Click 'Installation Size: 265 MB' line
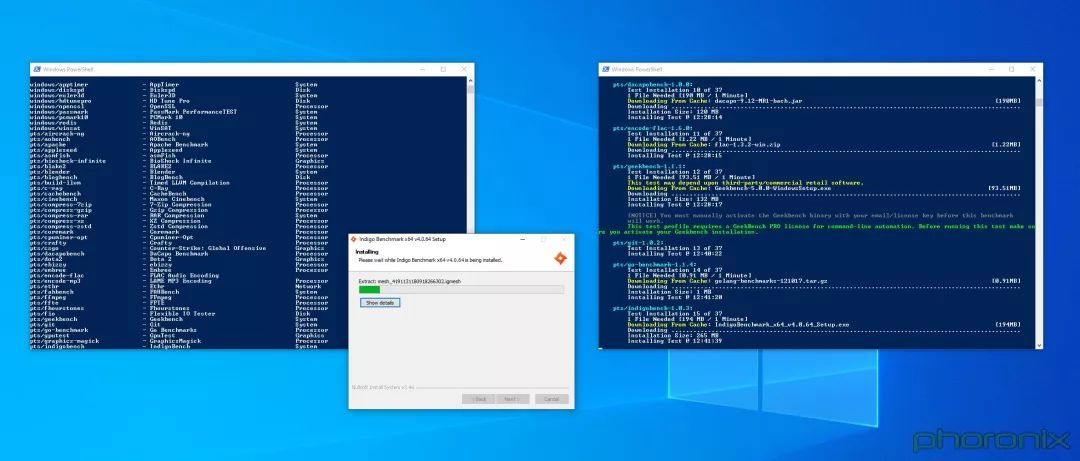 (672, 336)
